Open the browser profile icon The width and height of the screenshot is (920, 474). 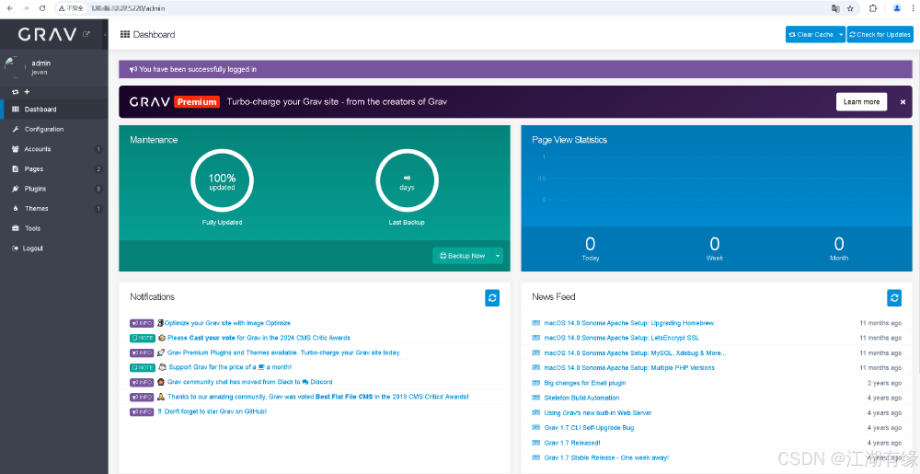[x=897, y=8]
